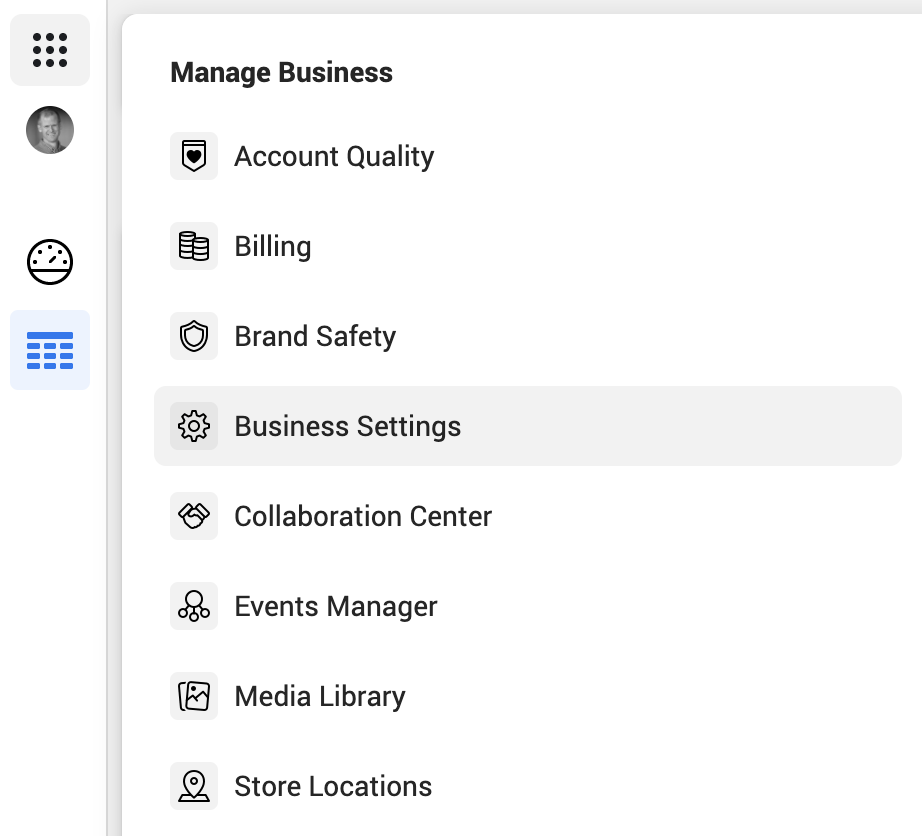Screen dimensions: 922x836
Task: Click the Store Locations map pin icon
Action: [194, 786]
